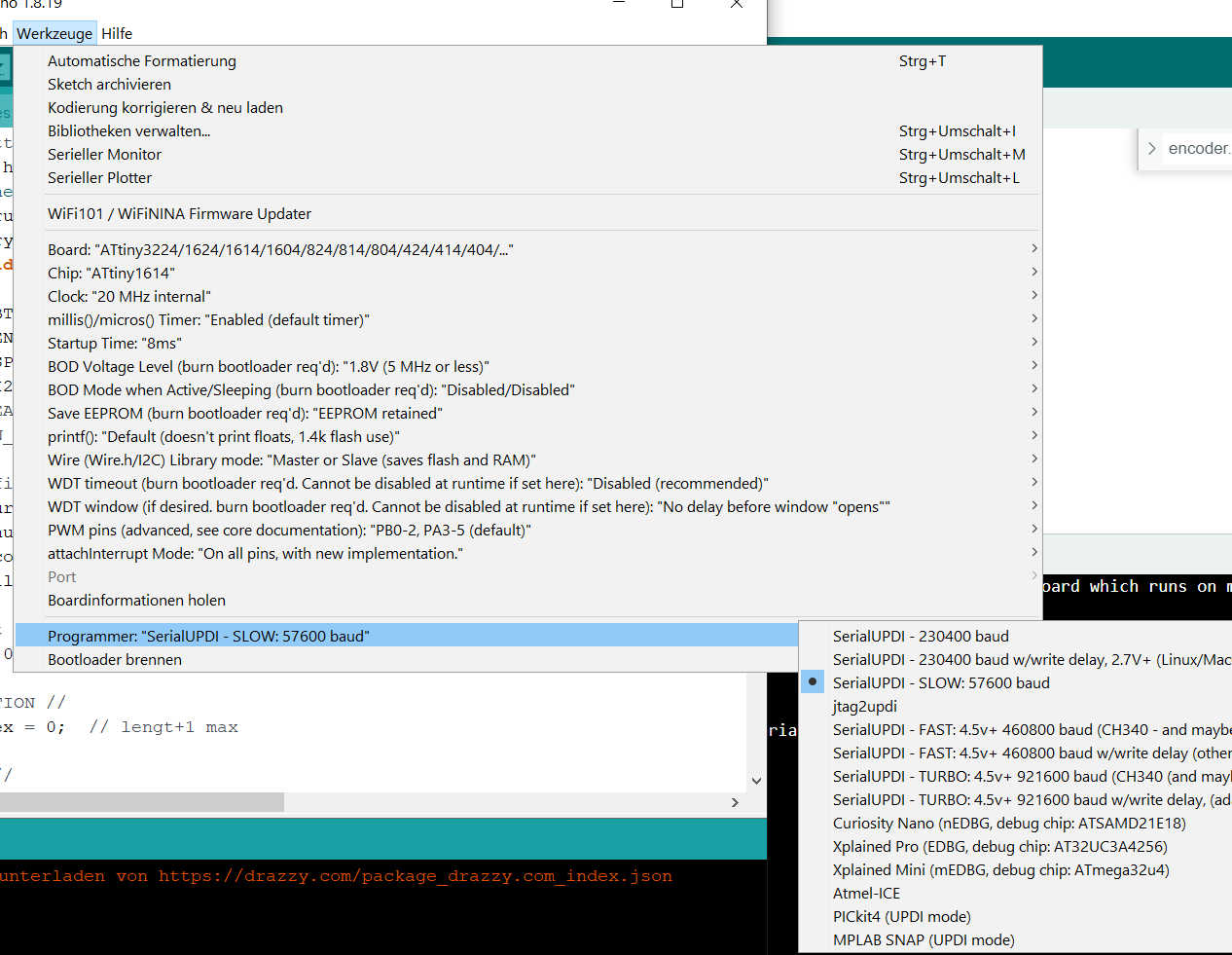1232x955 pixels.
Task: Click Bootloader brennen
Action: [115, 659]
